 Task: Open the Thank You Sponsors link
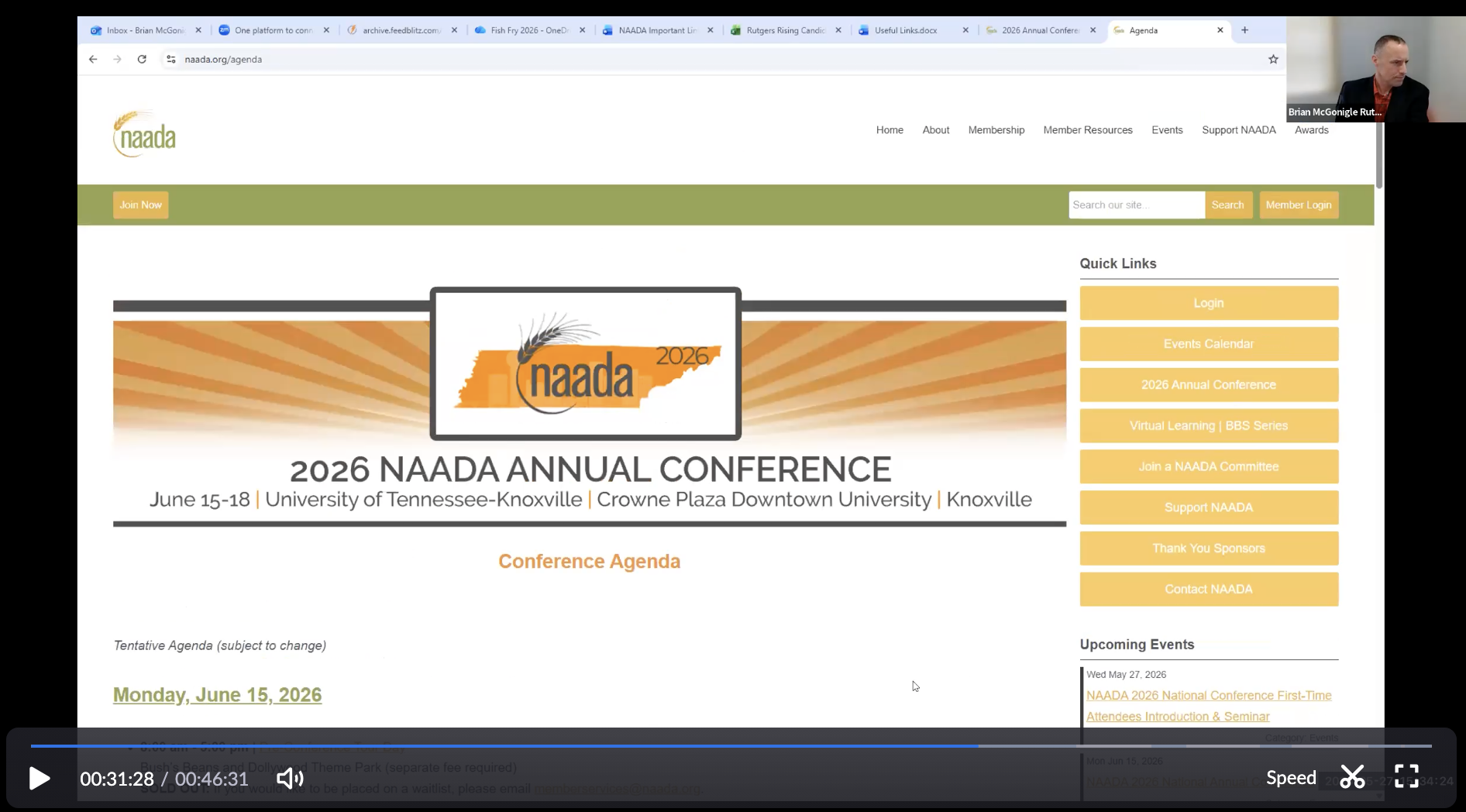pyautogui.click(x=1209, y=549)
